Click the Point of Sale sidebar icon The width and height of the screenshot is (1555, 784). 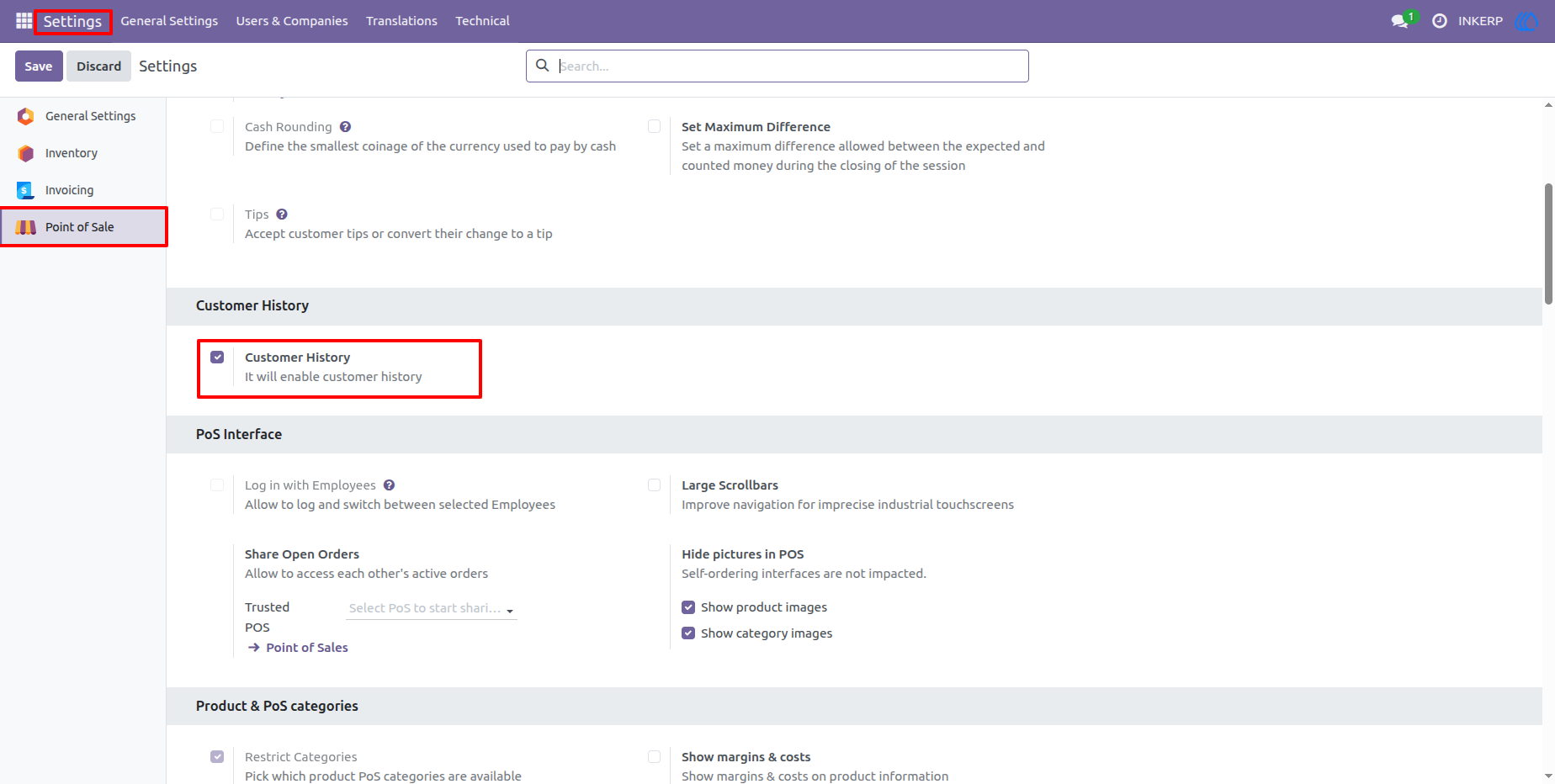(26, 227)
